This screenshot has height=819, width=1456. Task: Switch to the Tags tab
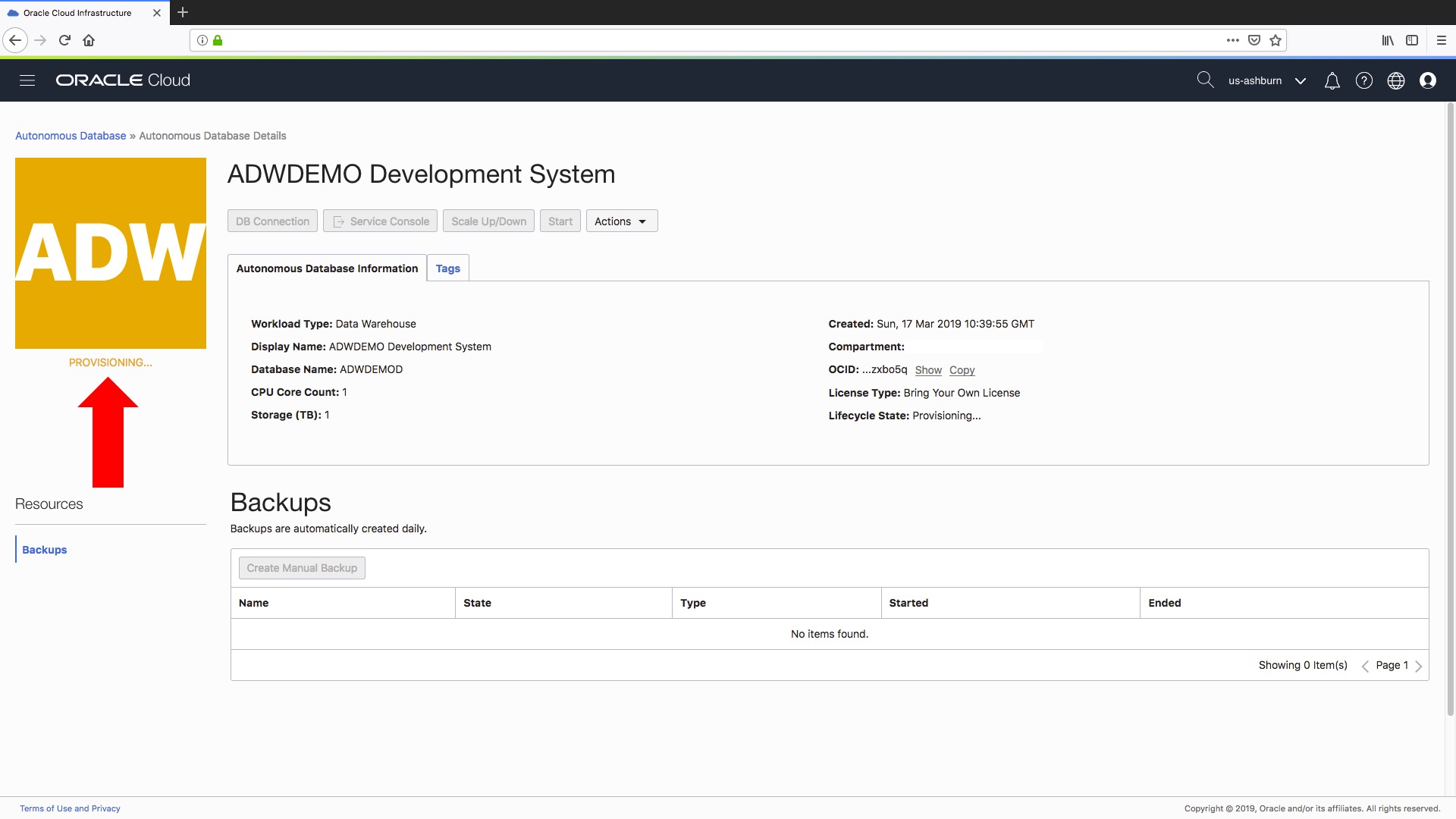(447, 268)
